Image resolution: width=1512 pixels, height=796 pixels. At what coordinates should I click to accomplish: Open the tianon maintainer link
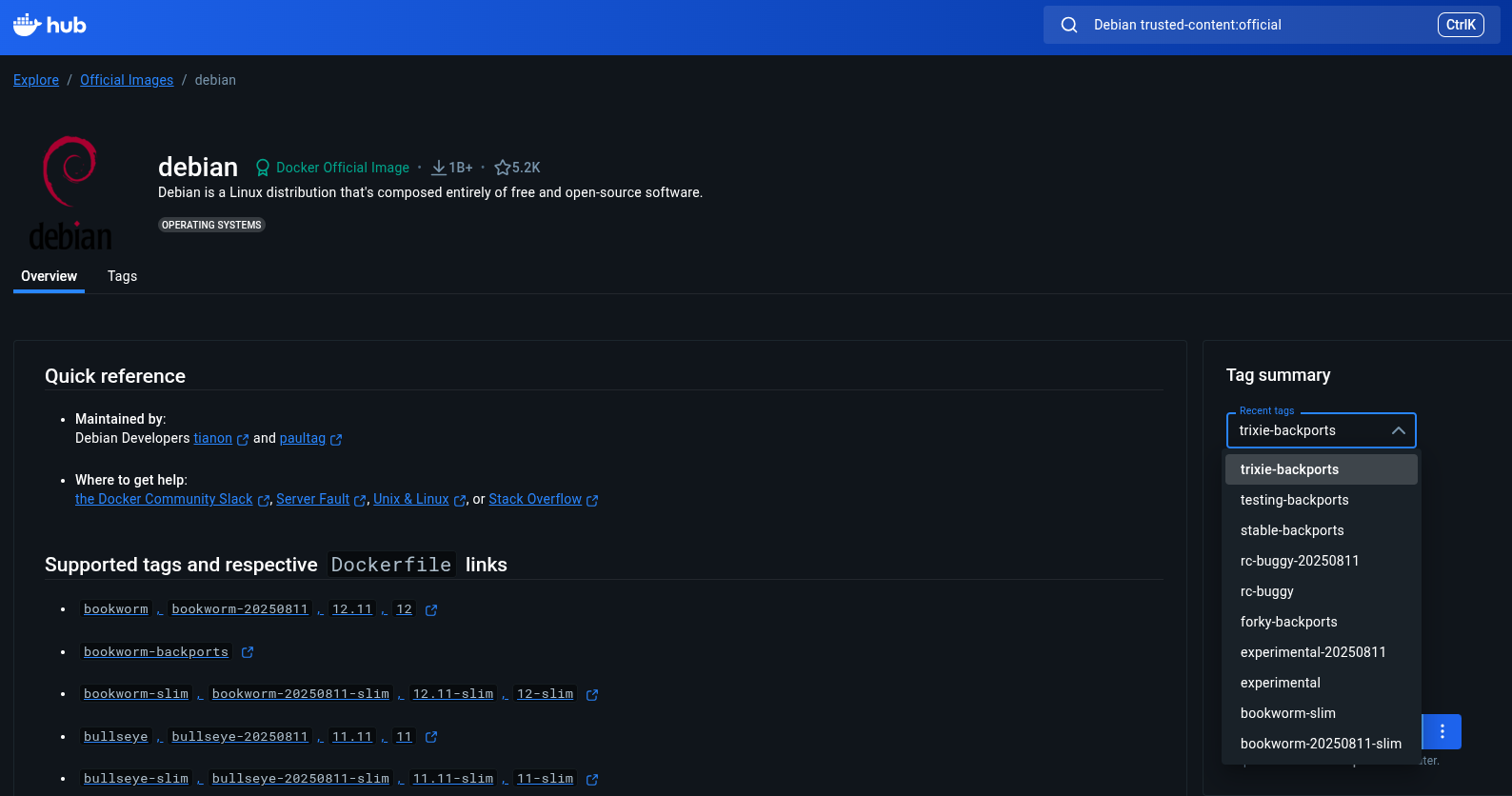tap(213, 438)
